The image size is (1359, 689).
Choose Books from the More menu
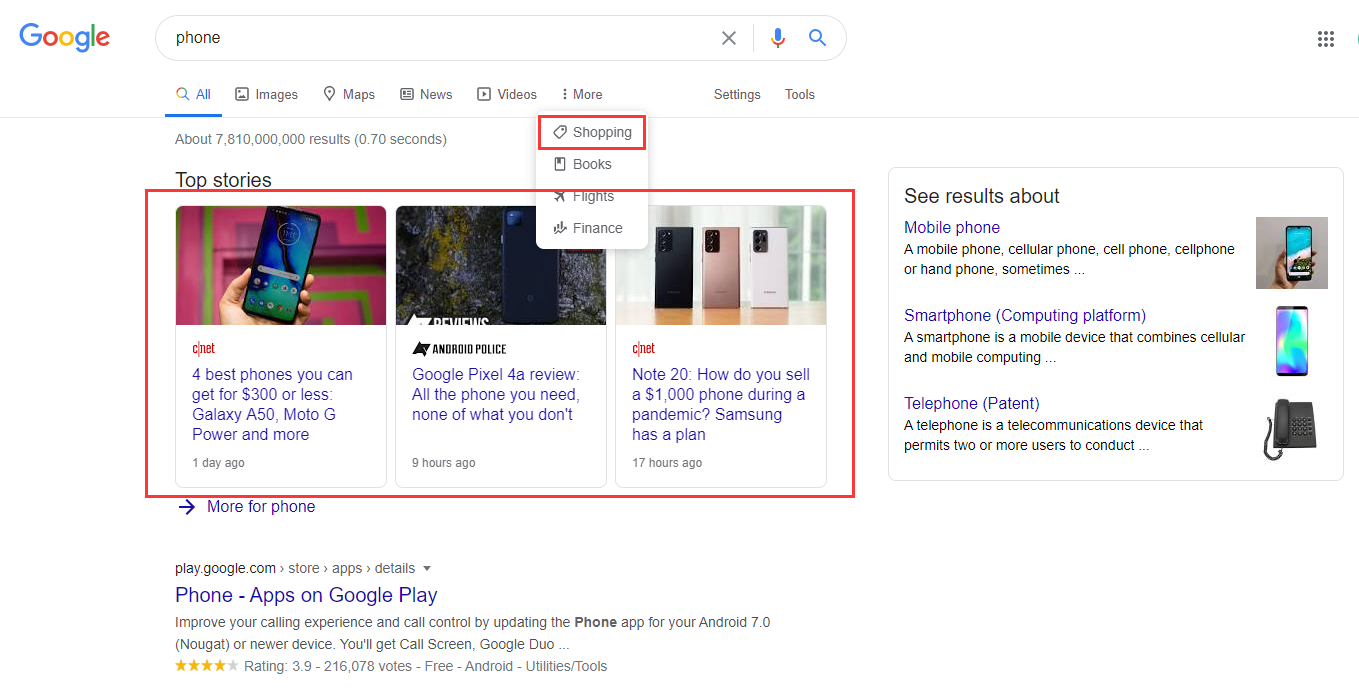(592, 164)
